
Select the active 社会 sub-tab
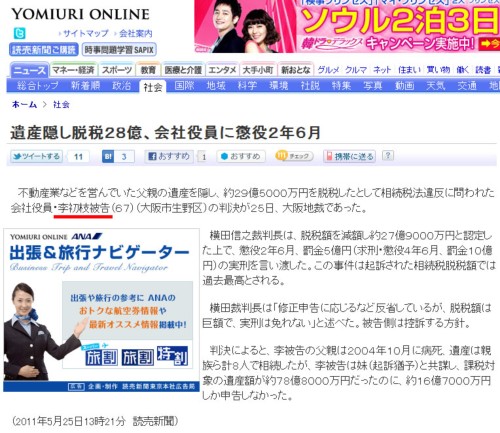pyautogui.click(x=153, y=87)
